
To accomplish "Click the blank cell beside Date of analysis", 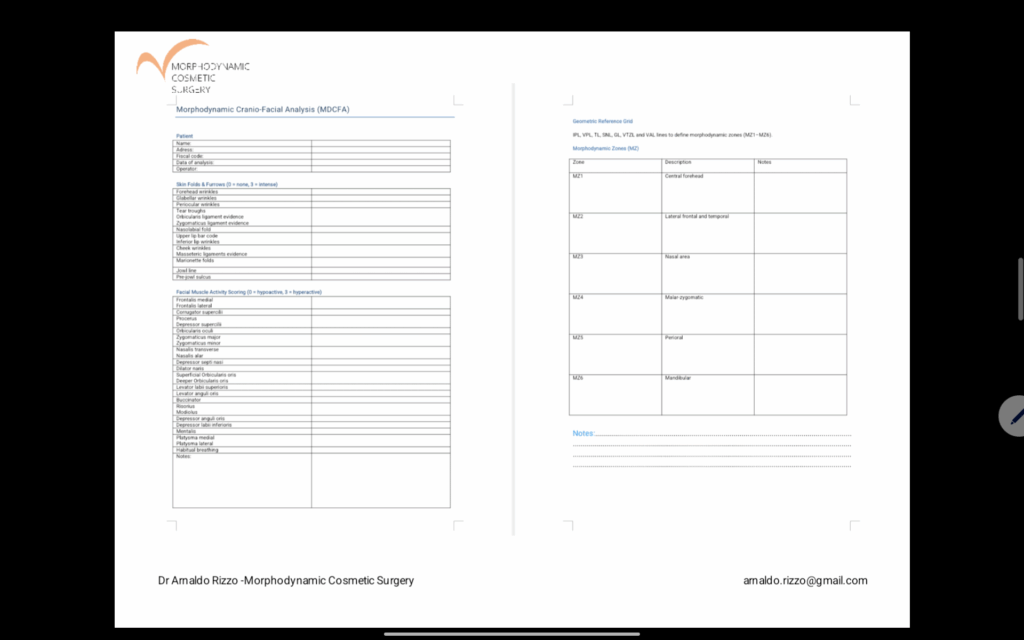I will pos(380,162).
